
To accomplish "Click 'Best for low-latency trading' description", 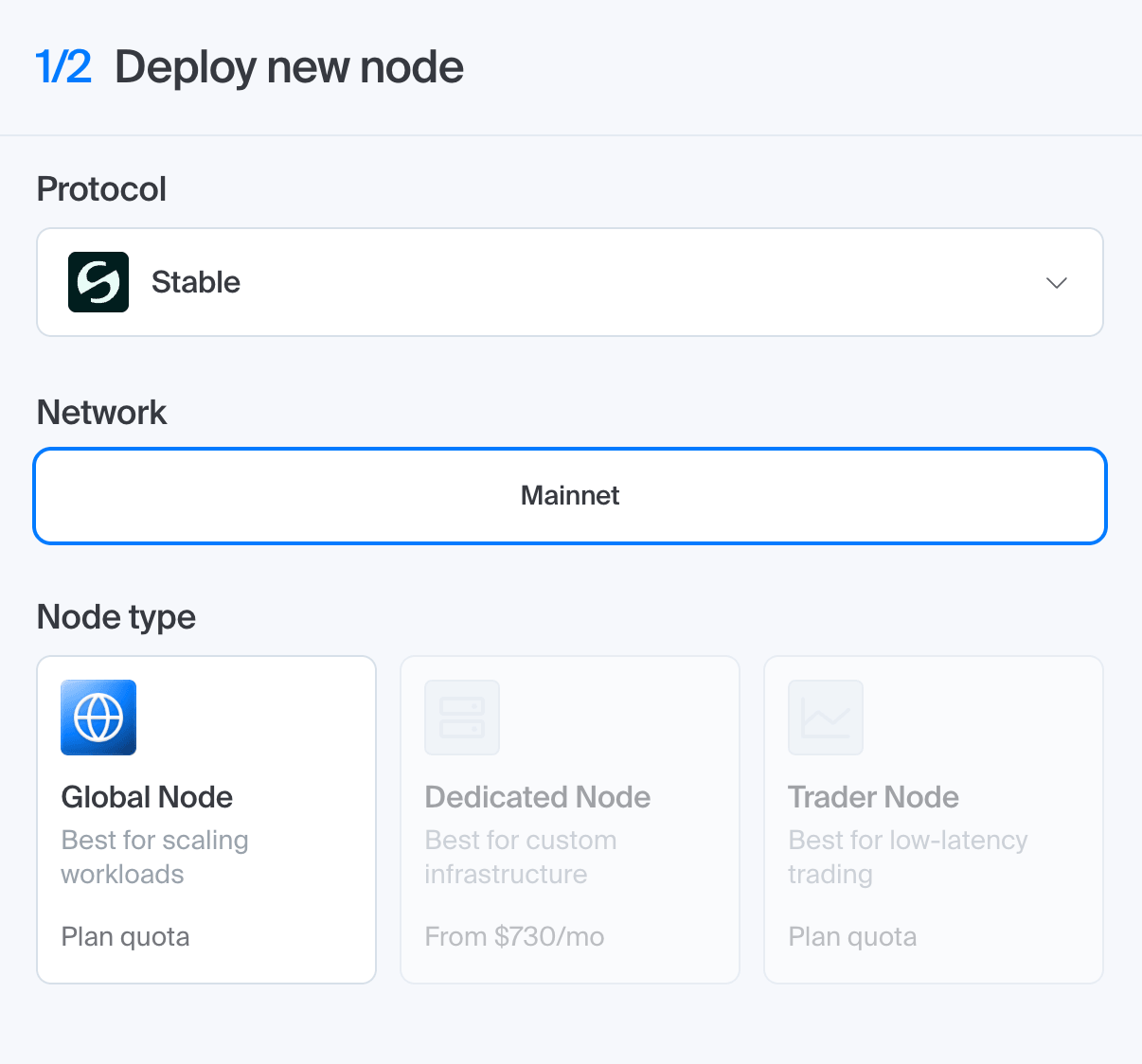I will 908,857.
